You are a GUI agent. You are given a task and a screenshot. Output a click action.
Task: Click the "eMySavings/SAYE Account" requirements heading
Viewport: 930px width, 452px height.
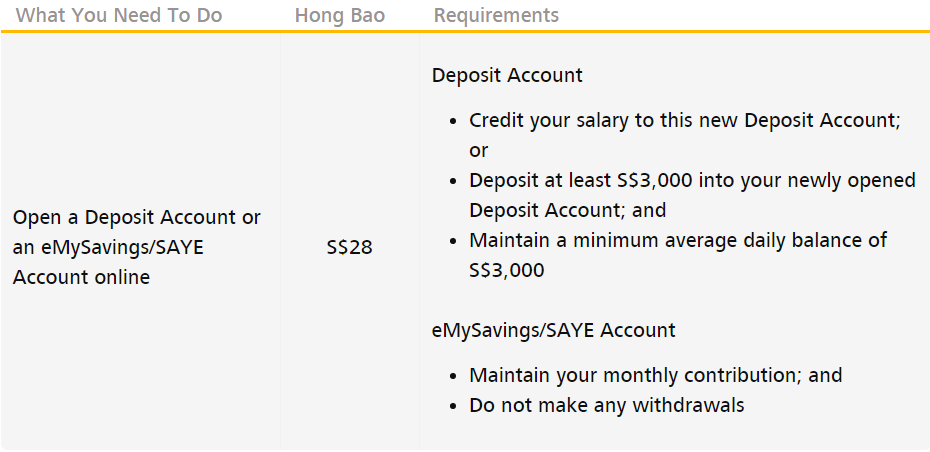[553, 330]
